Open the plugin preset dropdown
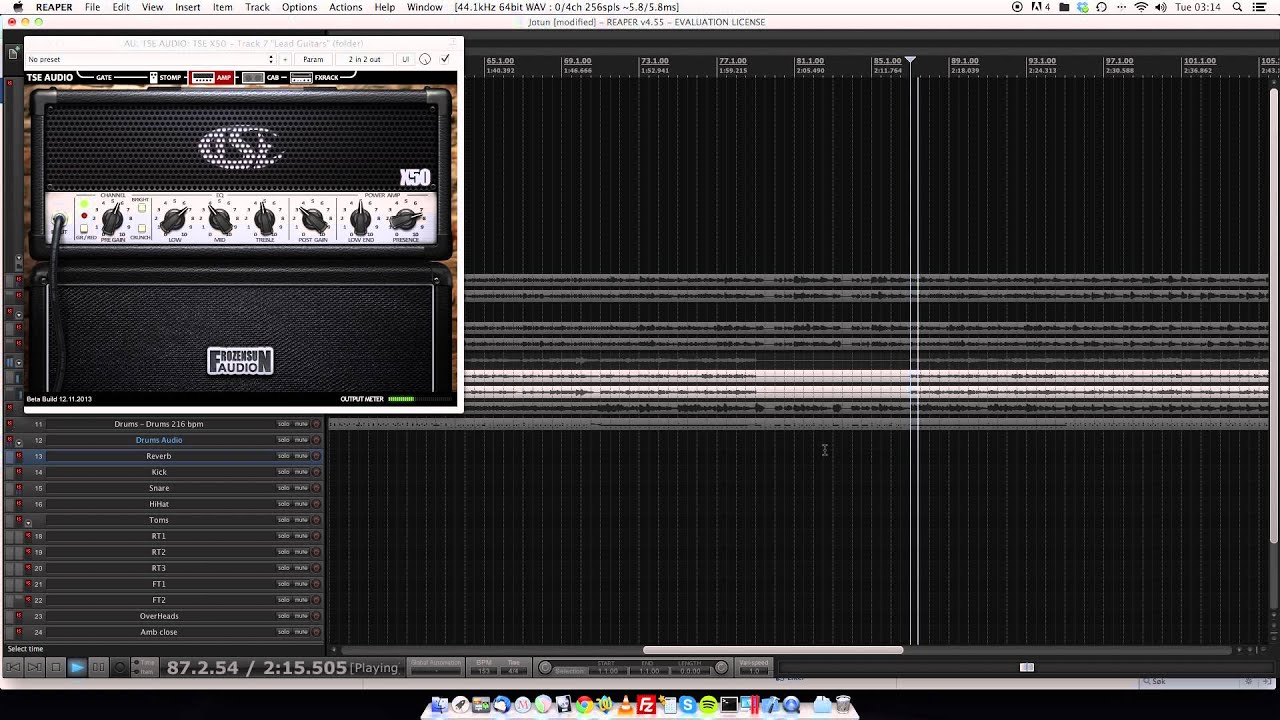The image size is (1280, 720). pos(150,59)
